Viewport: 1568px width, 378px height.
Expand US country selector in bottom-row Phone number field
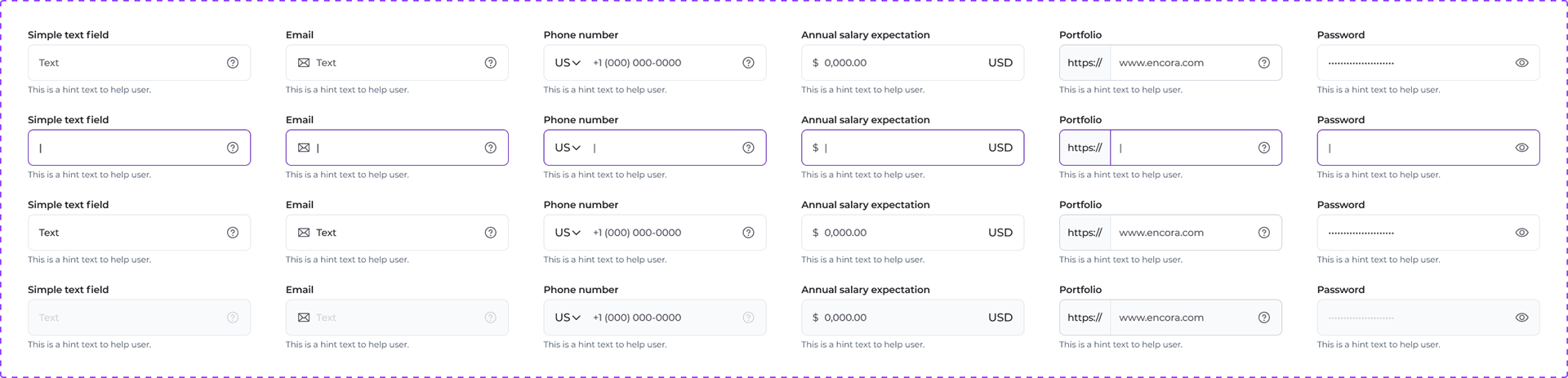point(568,318)
